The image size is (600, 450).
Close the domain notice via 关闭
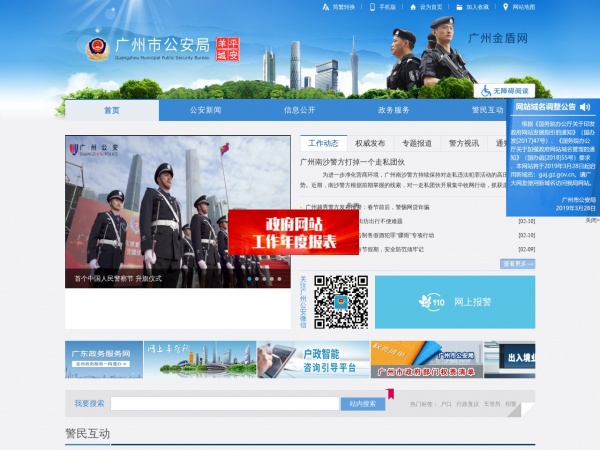tap(592, 221)
